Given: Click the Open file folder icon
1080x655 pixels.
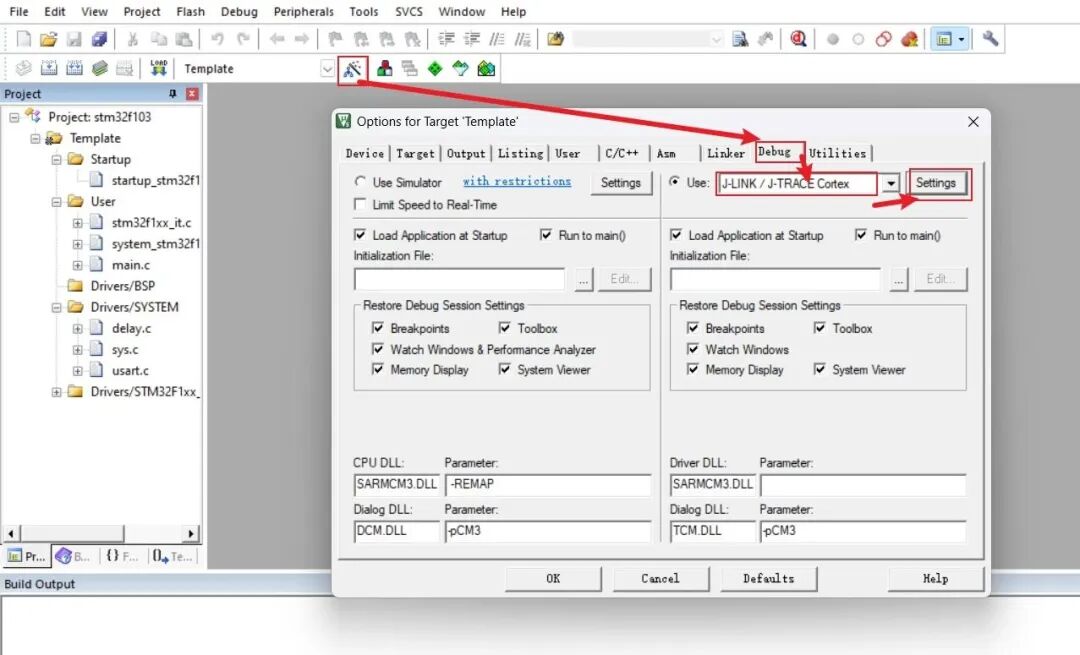Looking at the screenshot, I should pyautogui.click(x=48, y=39).
